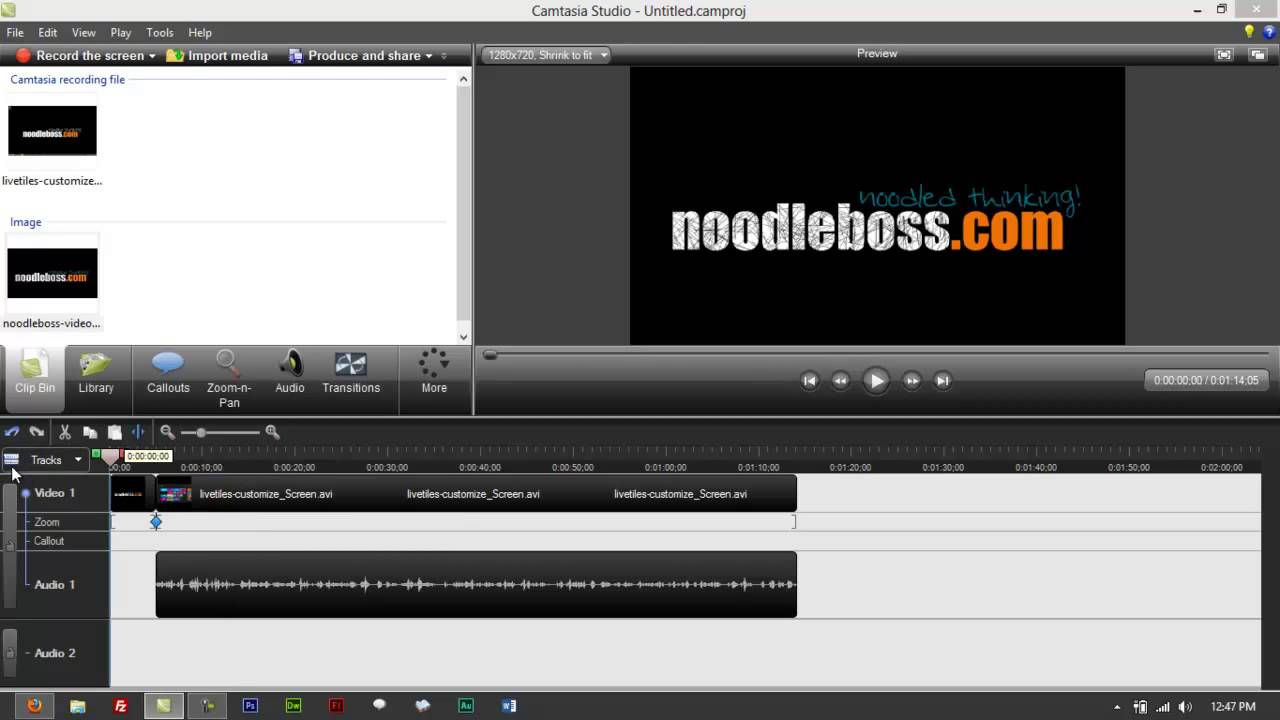Select the livetiles-customize recording thumbnail
The height and width of the screenshot is (720, 1280).
(52, 130)
